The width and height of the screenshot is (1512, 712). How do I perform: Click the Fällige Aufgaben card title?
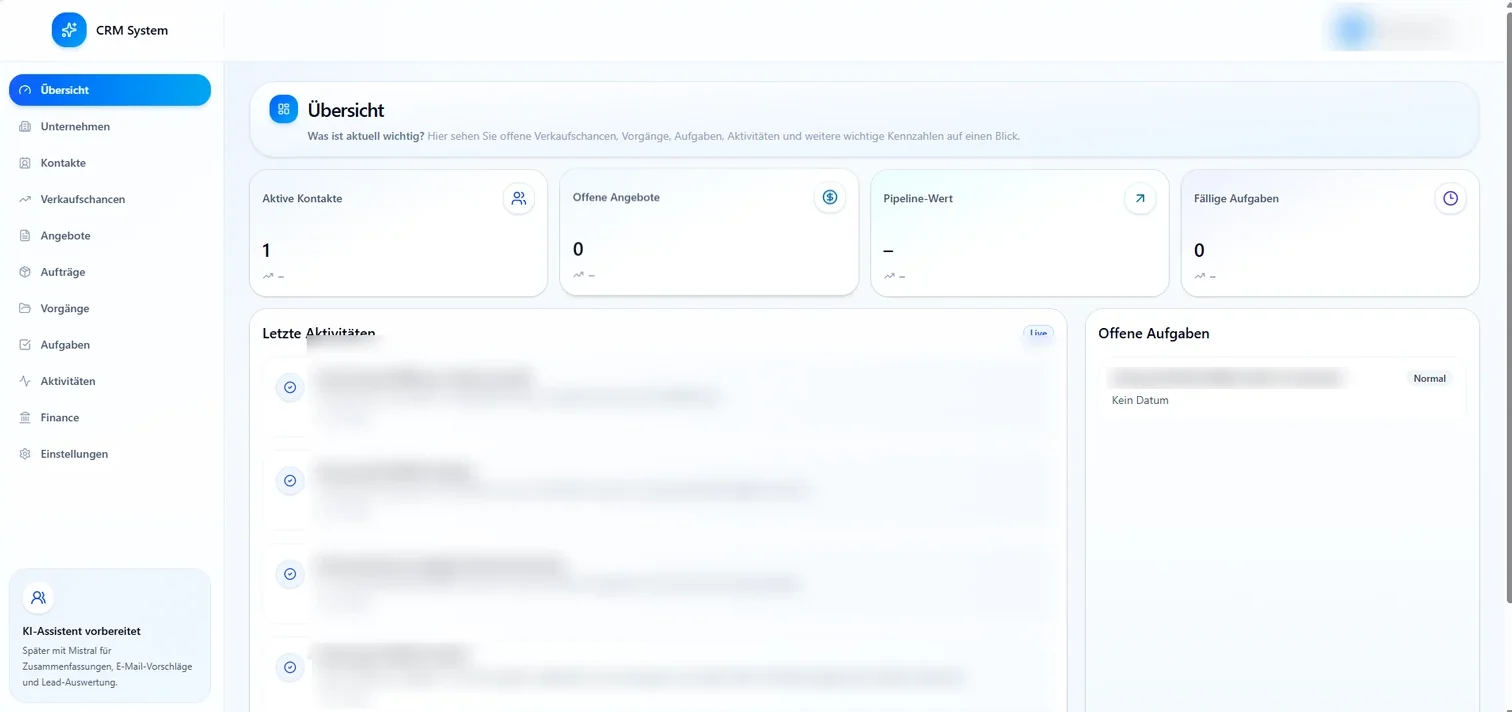coord(1236,198)
